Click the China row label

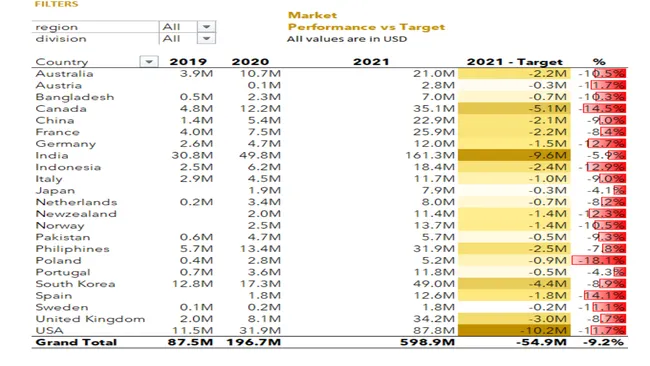[55, 120]
